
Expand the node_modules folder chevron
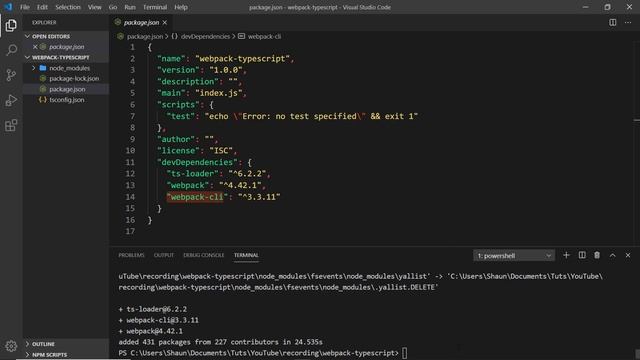click(x=34, y=68)
